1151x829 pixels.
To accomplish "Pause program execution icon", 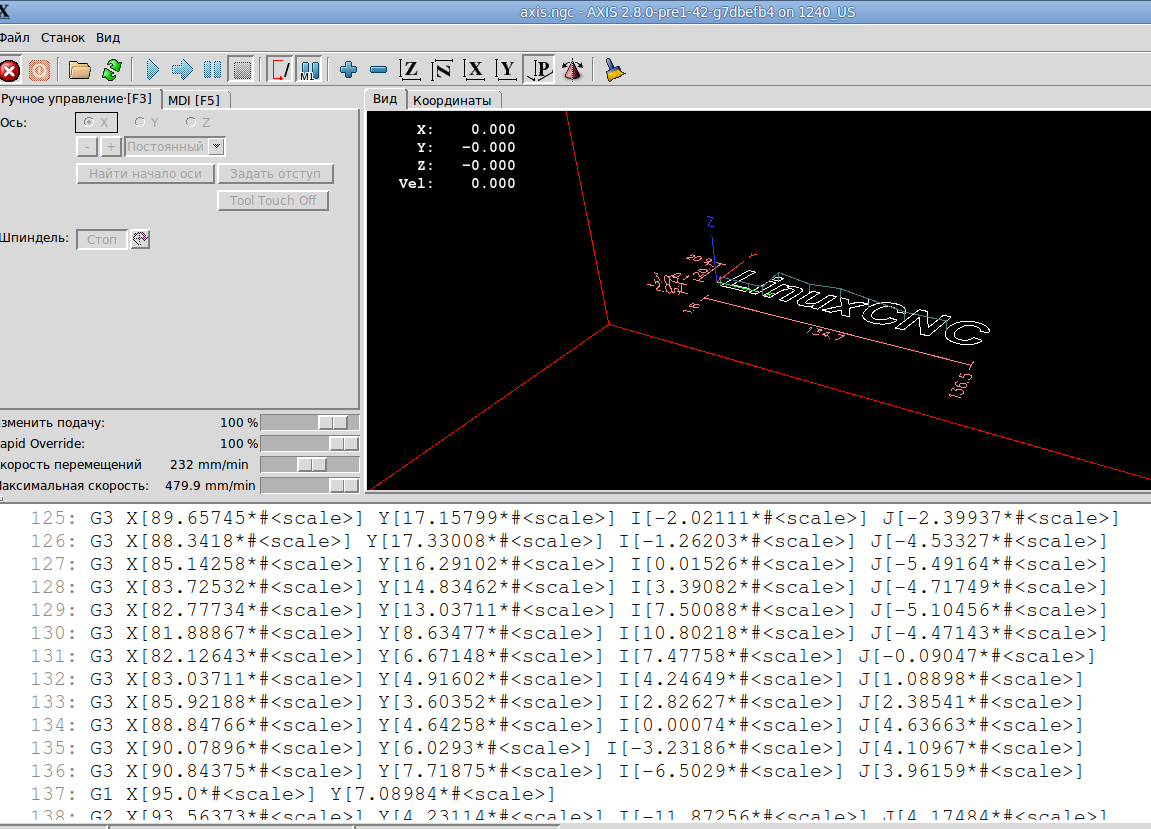I will pos(212,70).
